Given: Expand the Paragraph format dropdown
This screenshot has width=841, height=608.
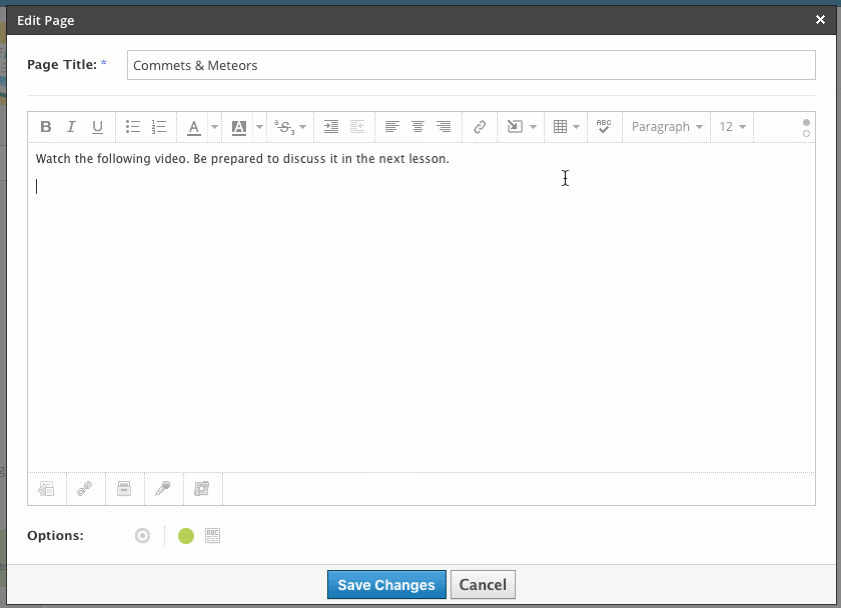Looking at the screenshot, I should click(667, 127).
